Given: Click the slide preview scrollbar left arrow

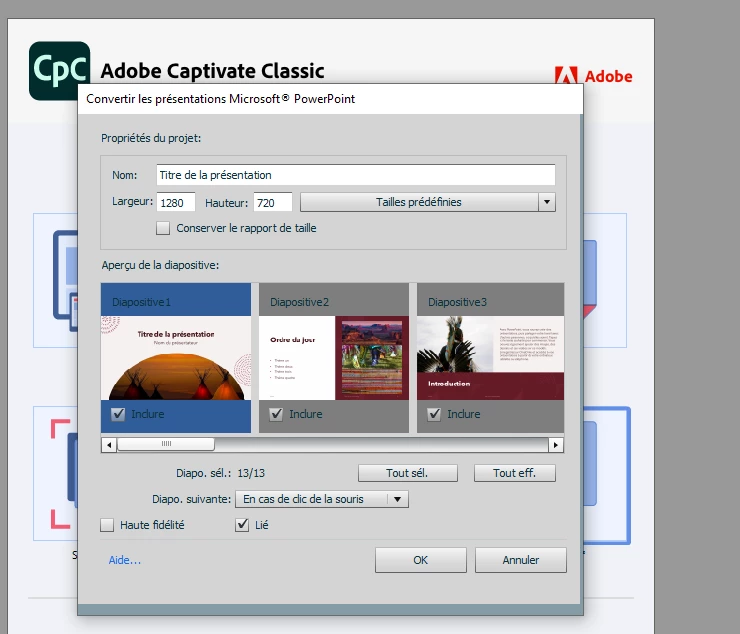Looking at the screenshot, I should 109,445.
